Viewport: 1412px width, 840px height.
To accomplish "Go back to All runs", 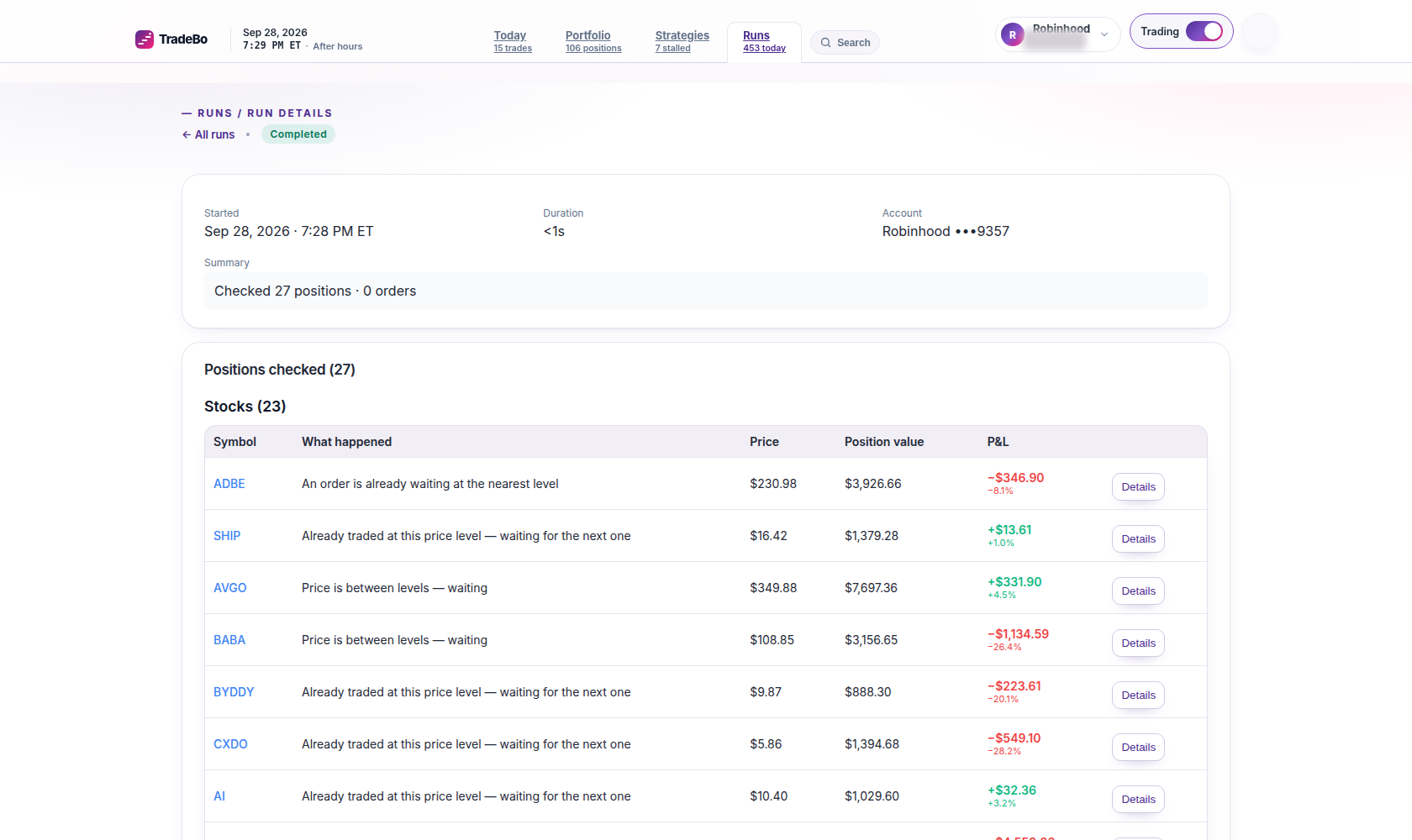I will click(208, 134).
